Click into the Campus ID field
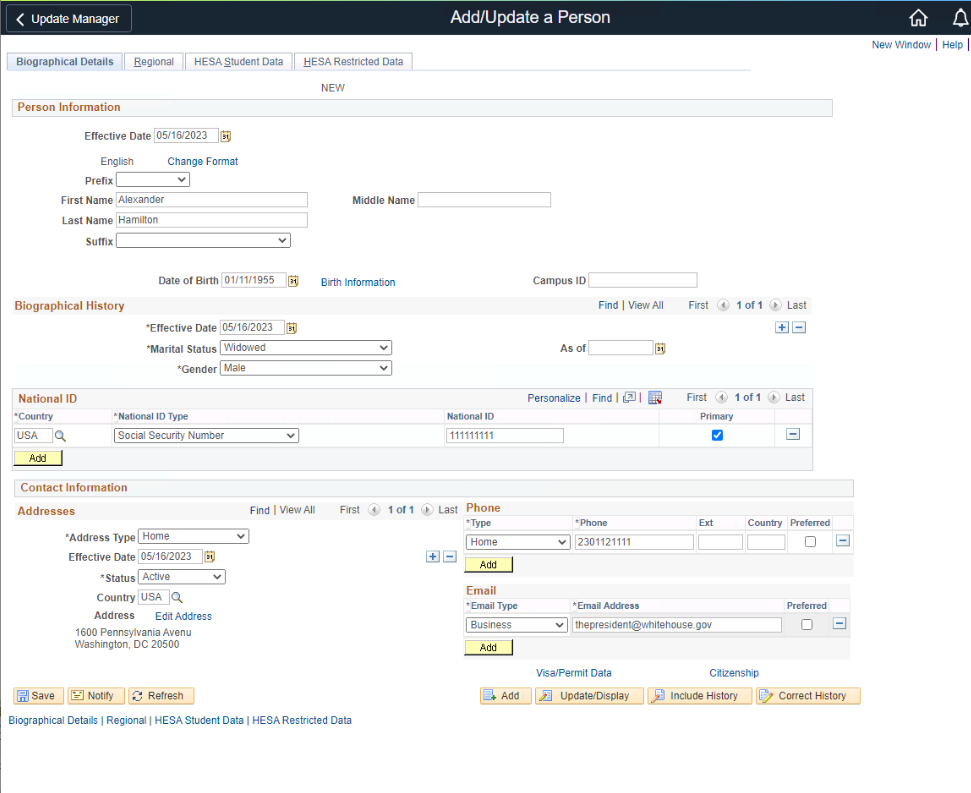The height and width of the screenshot is (793, 971). tap(643, 280)
